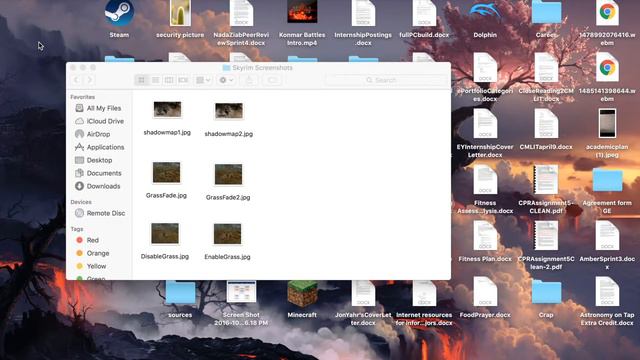Select the GrassFade.jpg image file
Screen dimensions: 640x360
pyautogui.click(x=167, y=172)
